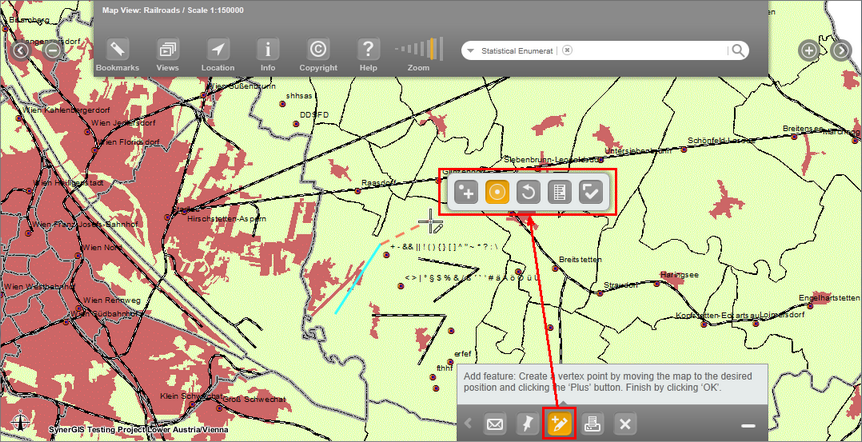Open the send email tool

tap(494, 424)
